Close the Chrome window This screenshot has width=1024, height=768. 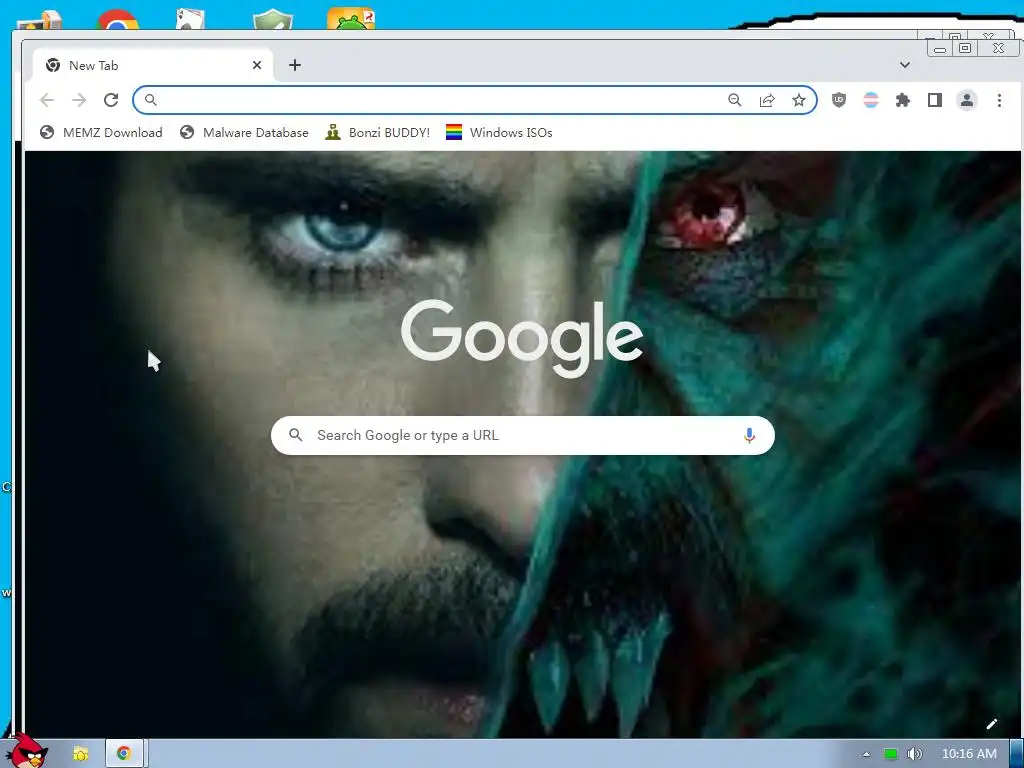pyautogui.click(x=999, y=48)
